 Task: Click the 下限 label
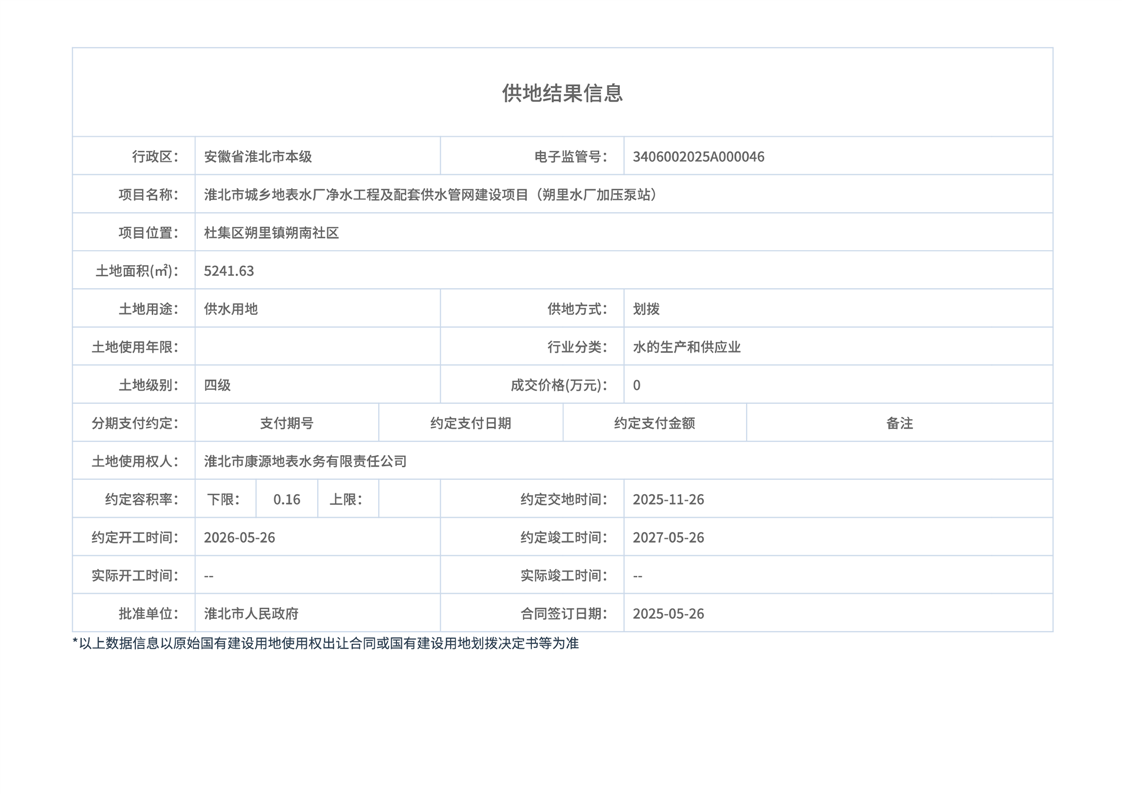tap(223, 499)
